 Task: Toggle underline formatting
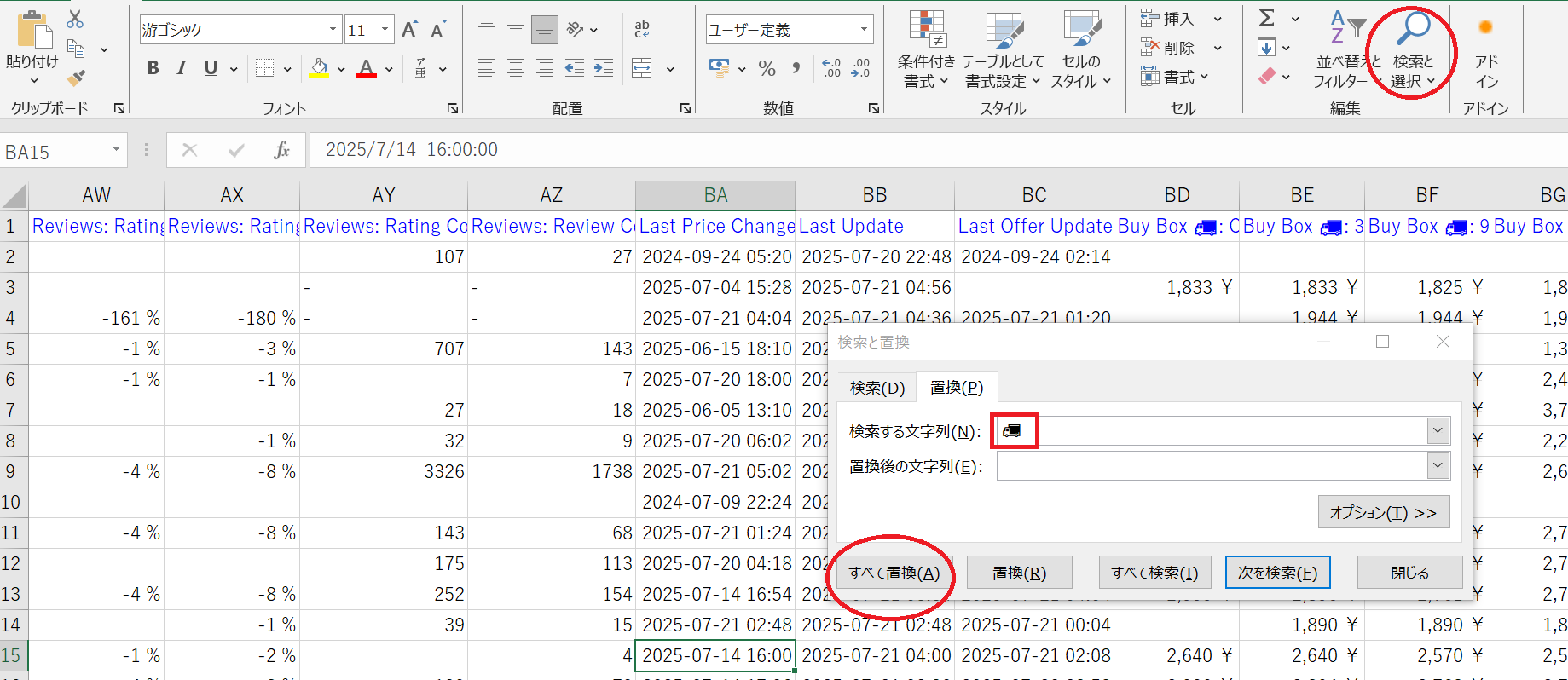point(211,68)
